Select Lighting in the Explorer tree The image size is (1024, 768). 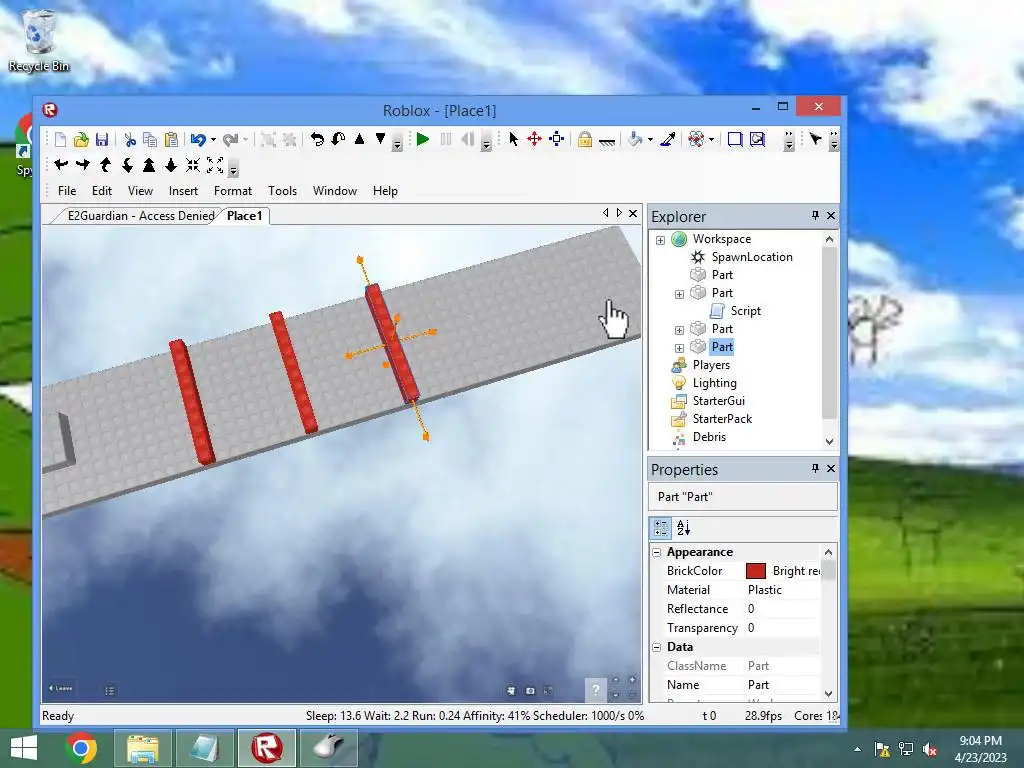[x=714, y=383]
